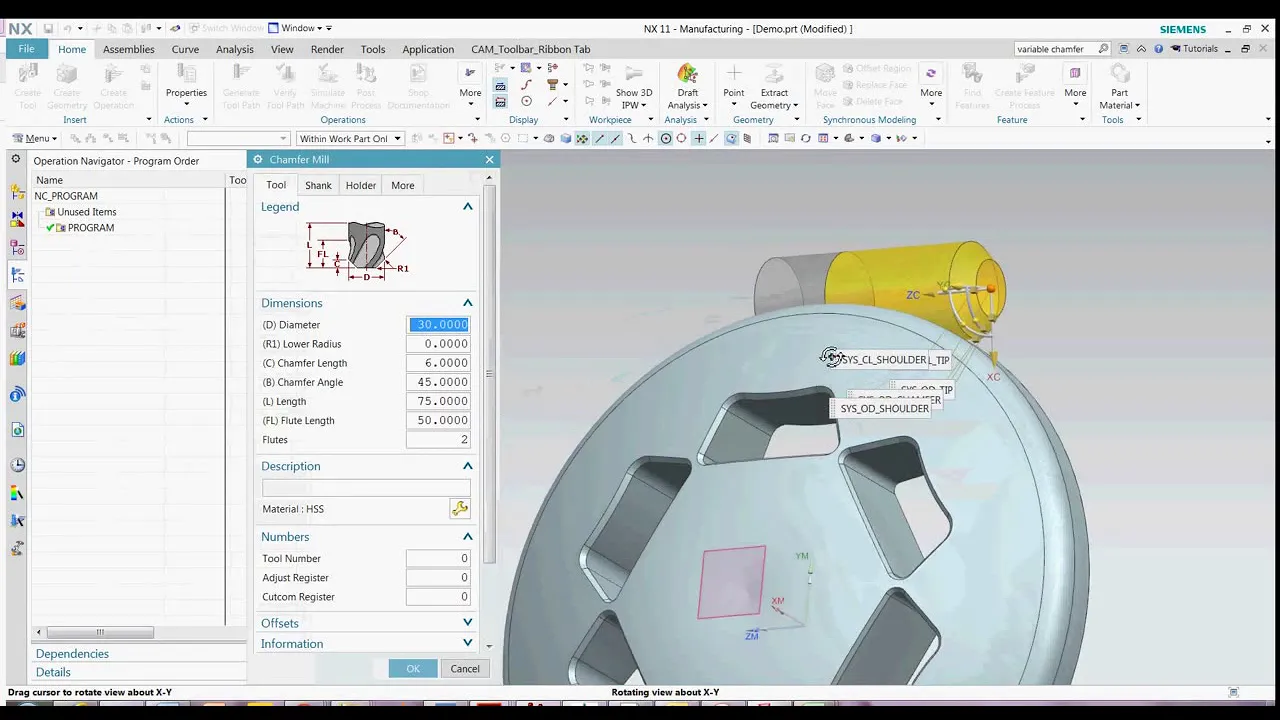
Task: Click the Point geometry icon
Action: pyautogui.click(x=733, y=74)
